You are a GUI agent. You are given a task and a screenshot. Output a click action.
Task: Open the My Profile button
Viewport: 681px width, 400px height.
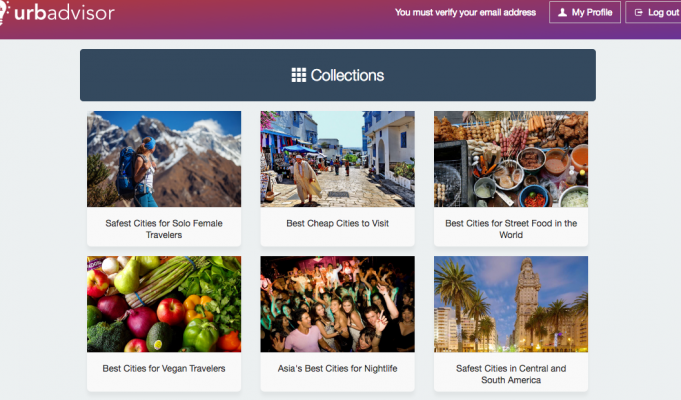pyautogui.click(x=585, y=13)
